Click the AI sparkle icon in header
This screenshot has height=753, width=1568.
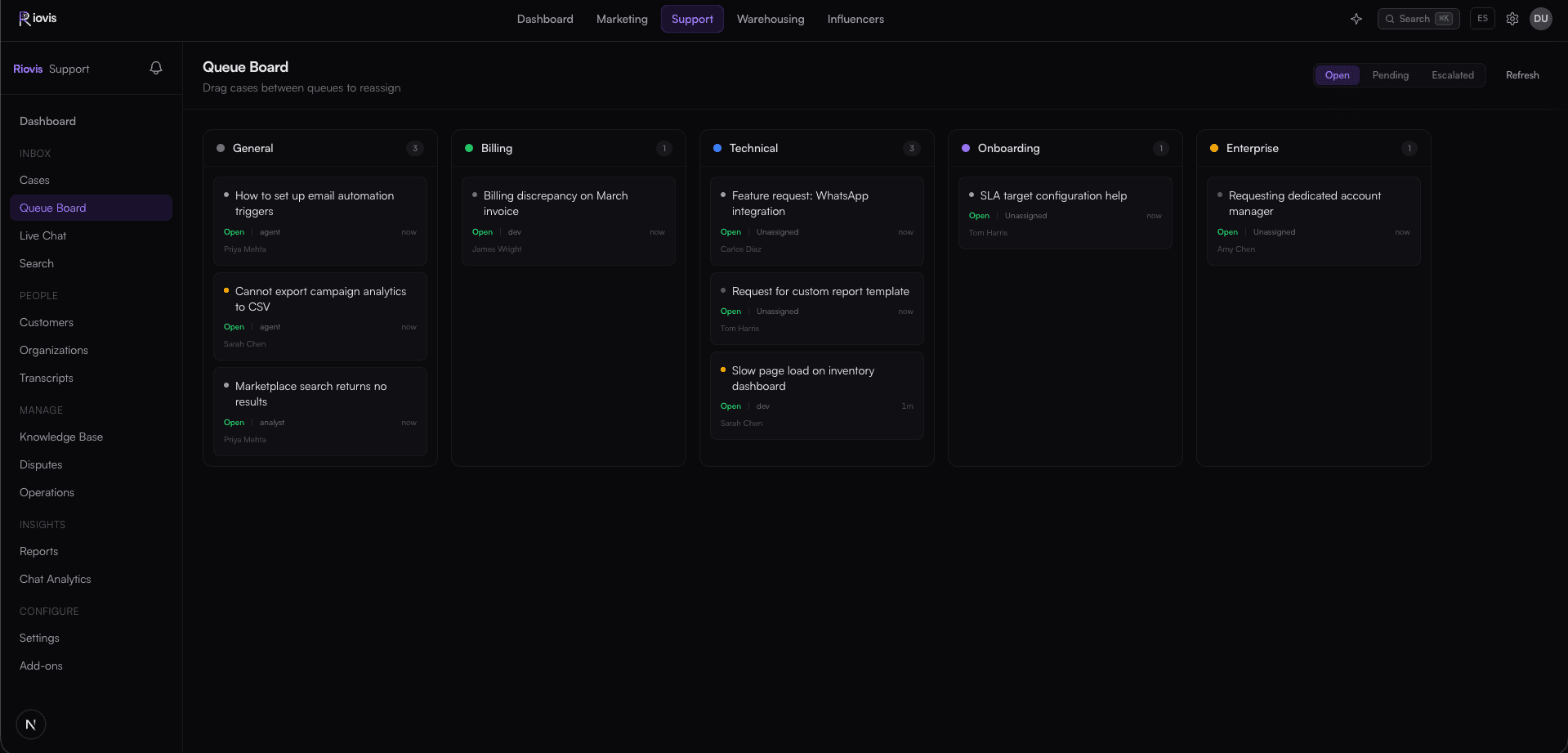pos(1356,19)
